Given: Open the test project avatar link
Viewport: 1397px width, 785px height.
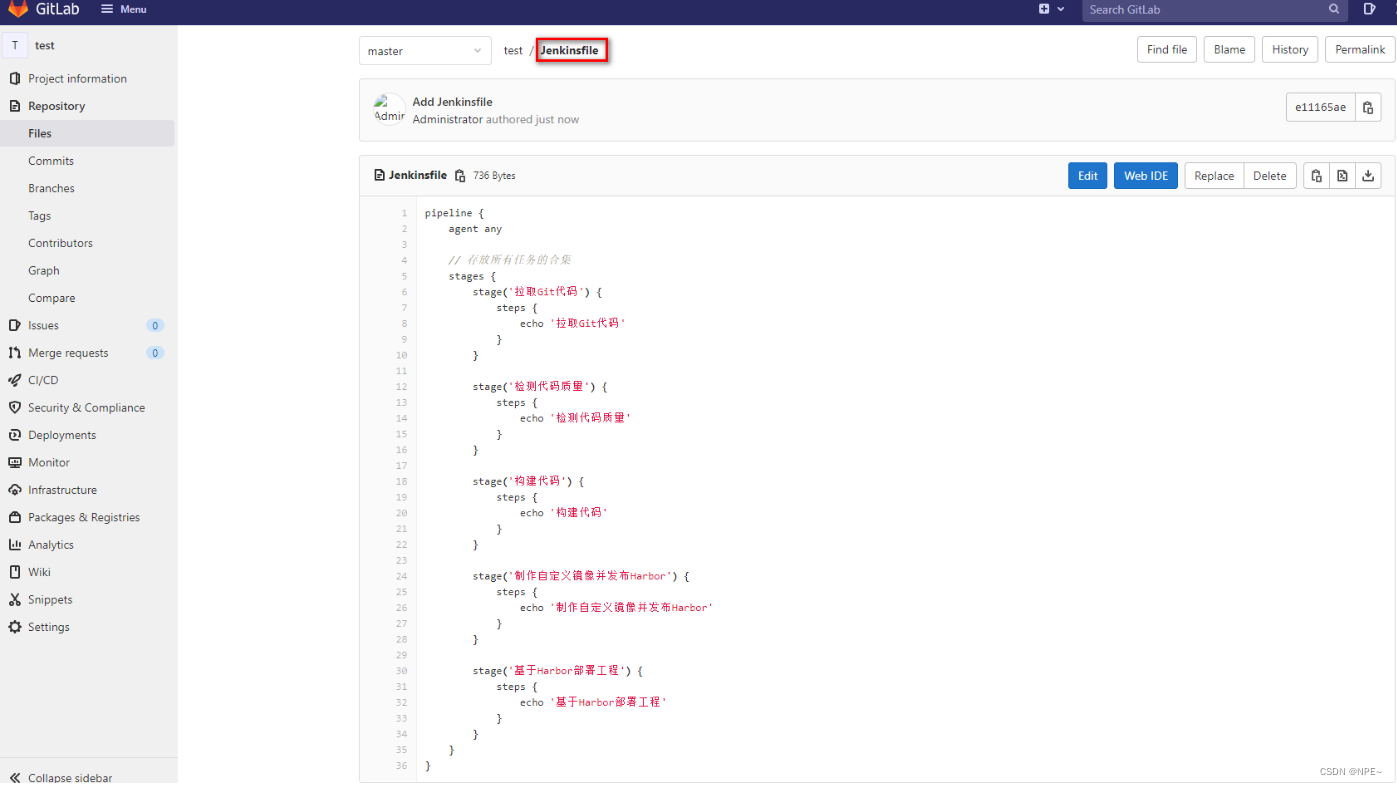Looking at the screenshot, I should tap(15, 45).
